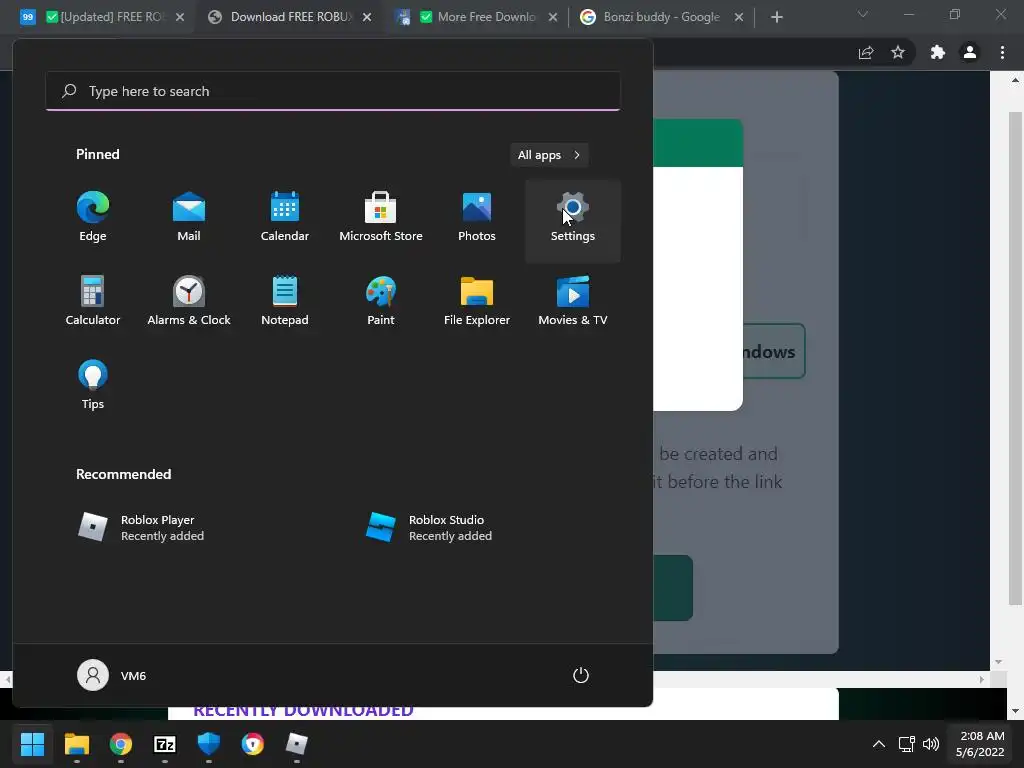Open Microsoft Store

point(381,219)
